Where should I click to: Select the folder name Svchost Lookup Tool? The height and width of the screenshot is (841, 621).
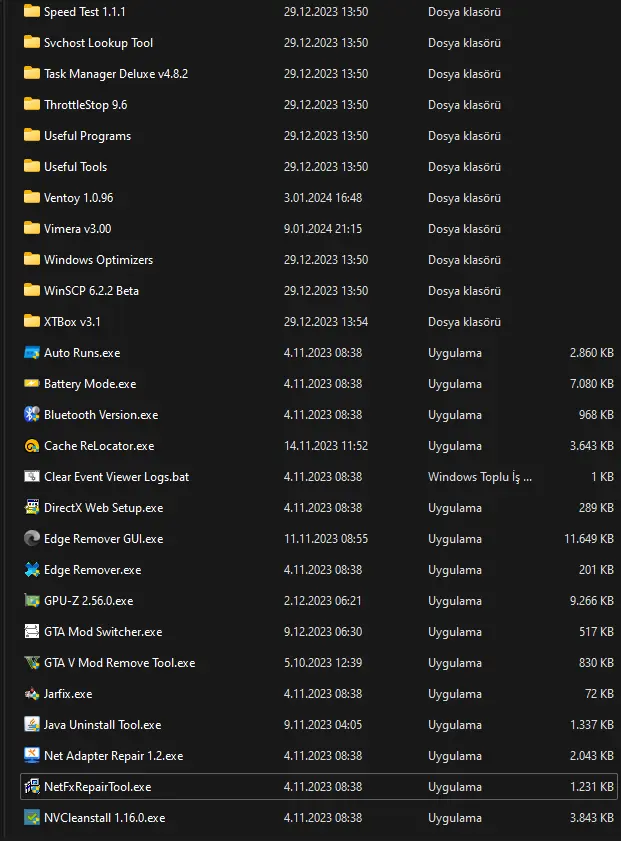click(98, 43)
